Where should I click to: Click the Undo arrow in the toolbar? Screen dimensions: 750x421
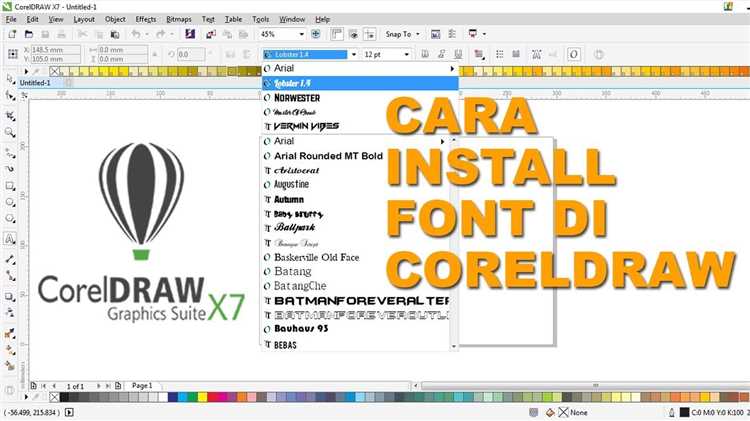134,34
